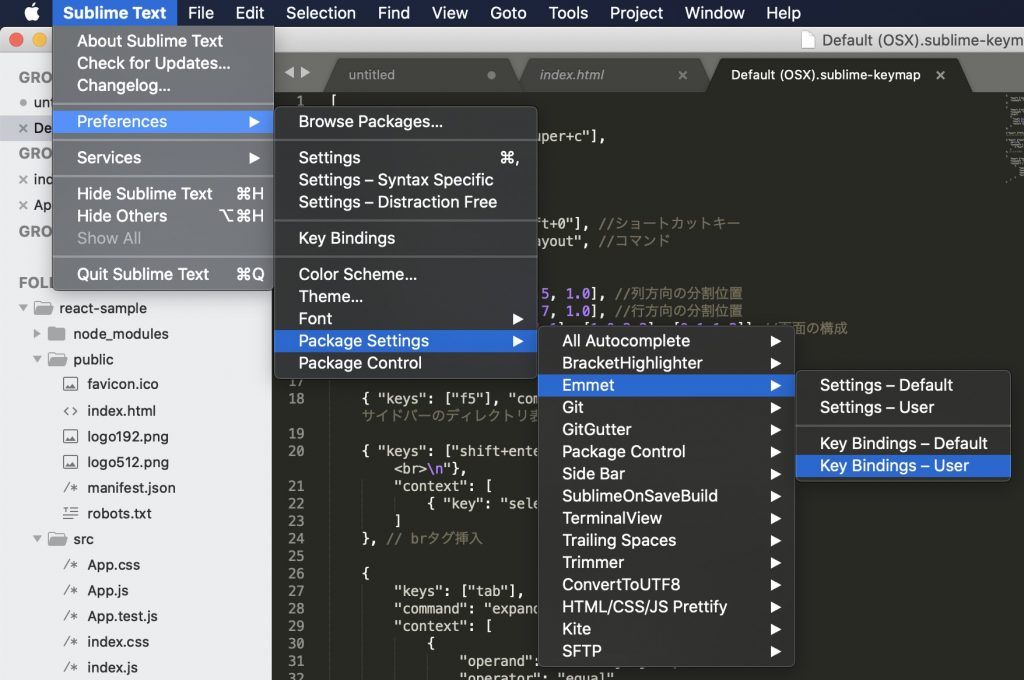Select Settings – Distraction Free

coord(406,202)
